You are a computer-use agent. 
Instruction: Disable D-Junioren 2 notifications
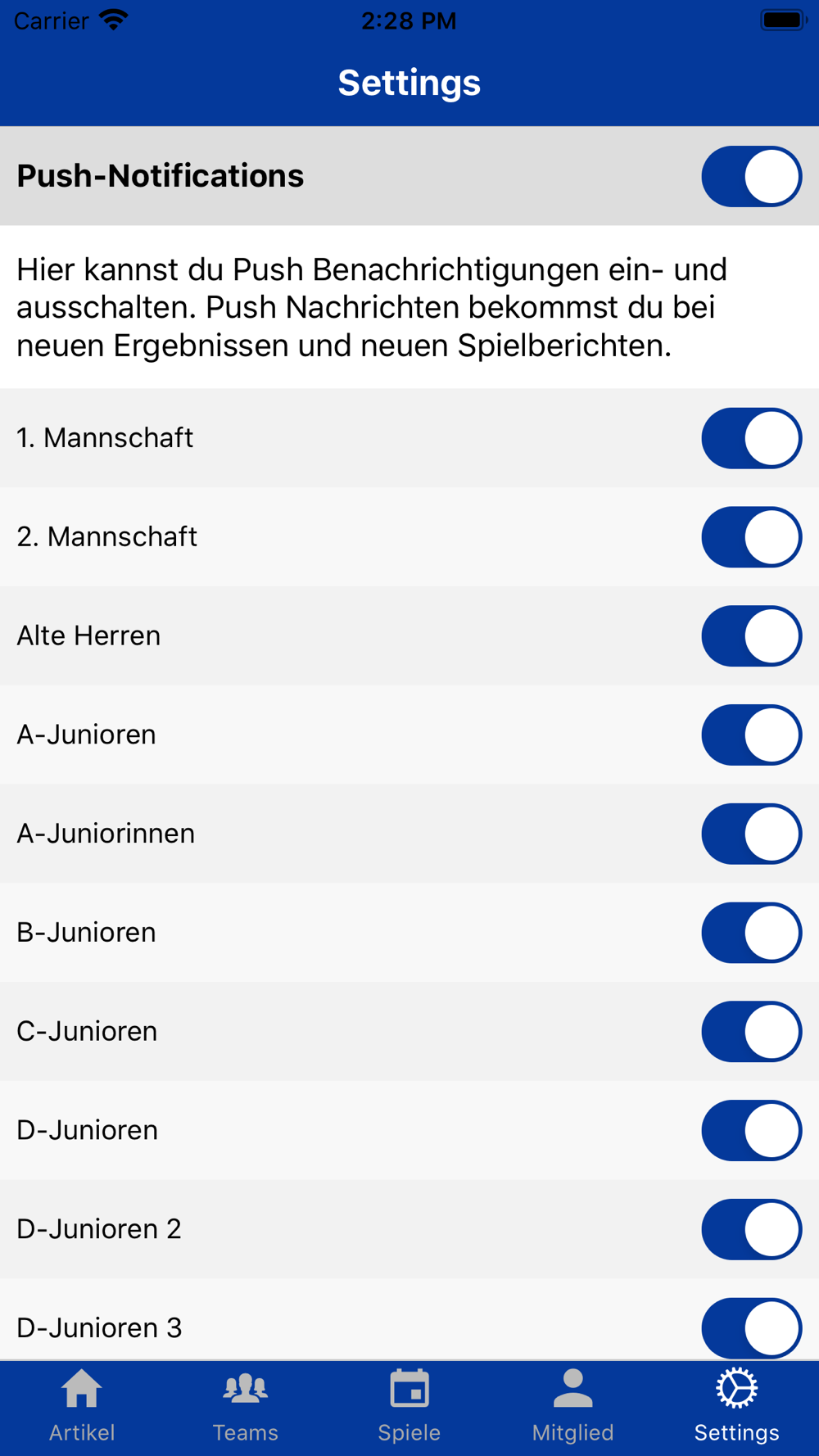click(752, 1230)
